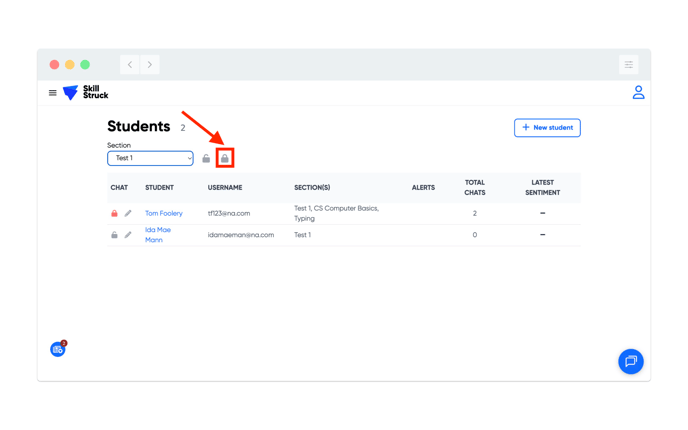
Task: Open Ida Mae Mann's student profile link
Action: point(157,235)
